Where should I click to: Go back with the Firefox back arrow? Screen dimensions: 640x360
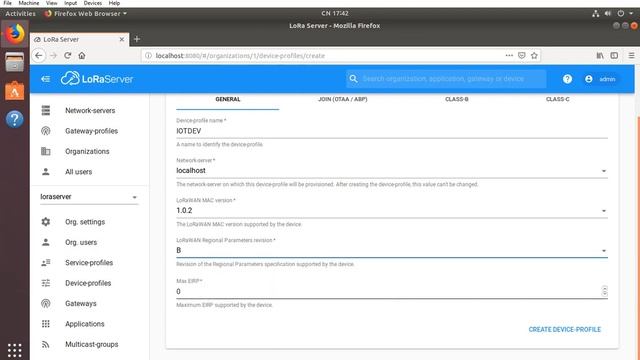point(39,55)
